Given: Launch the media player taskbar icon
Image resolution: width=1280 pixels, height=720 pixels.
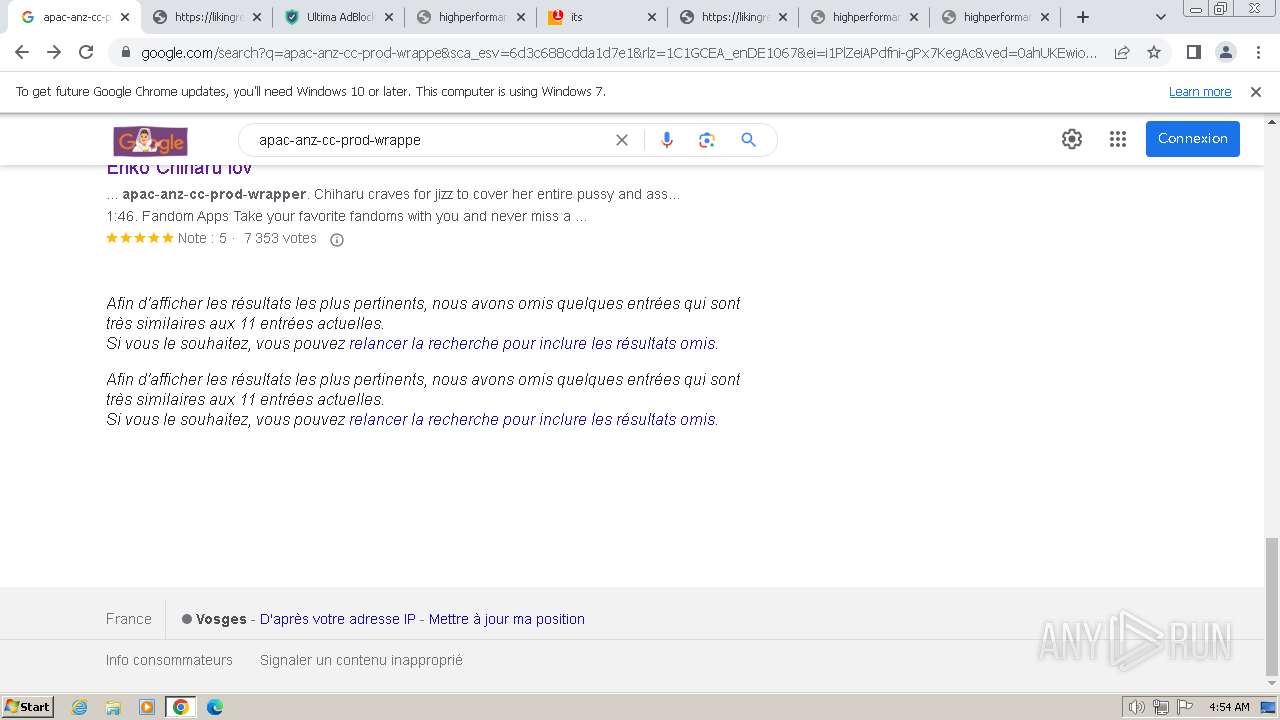Looking at the screenshot, I should [x=147, y=707].
